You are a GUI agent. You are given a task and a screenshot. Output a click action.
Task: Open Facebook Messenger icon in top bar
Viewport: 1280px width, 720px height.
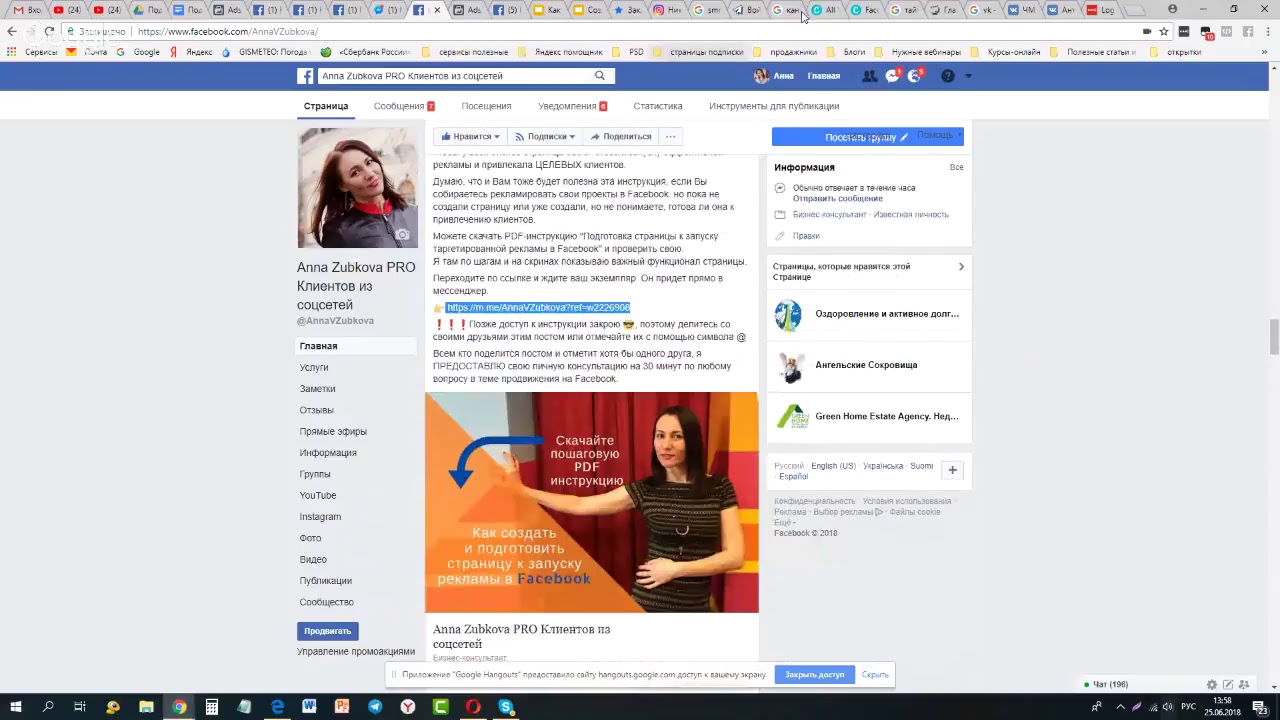click(x=892, y=76)
